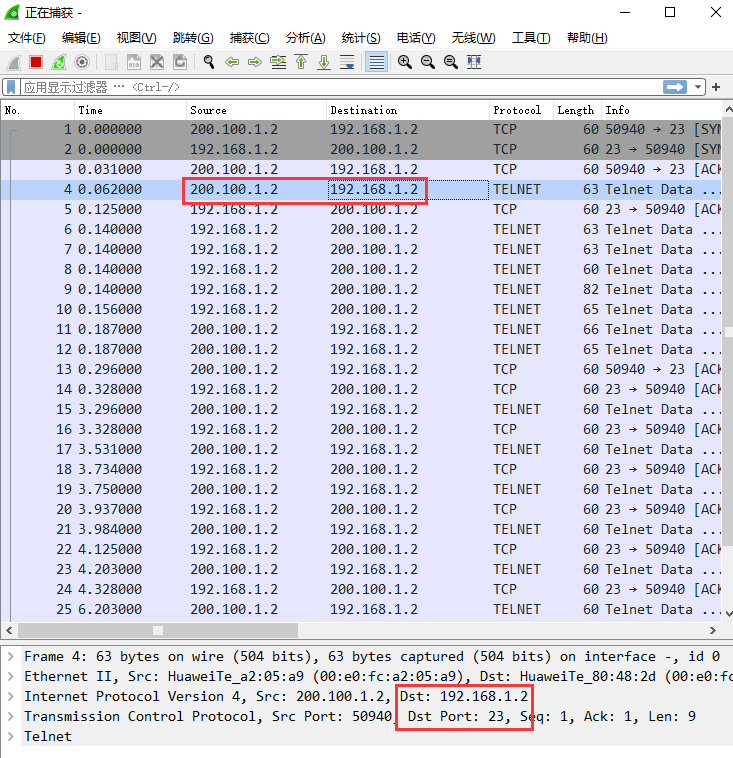The image size is (733, 758).
Task: Open the find packet magnifier tool
Action: 208,62
